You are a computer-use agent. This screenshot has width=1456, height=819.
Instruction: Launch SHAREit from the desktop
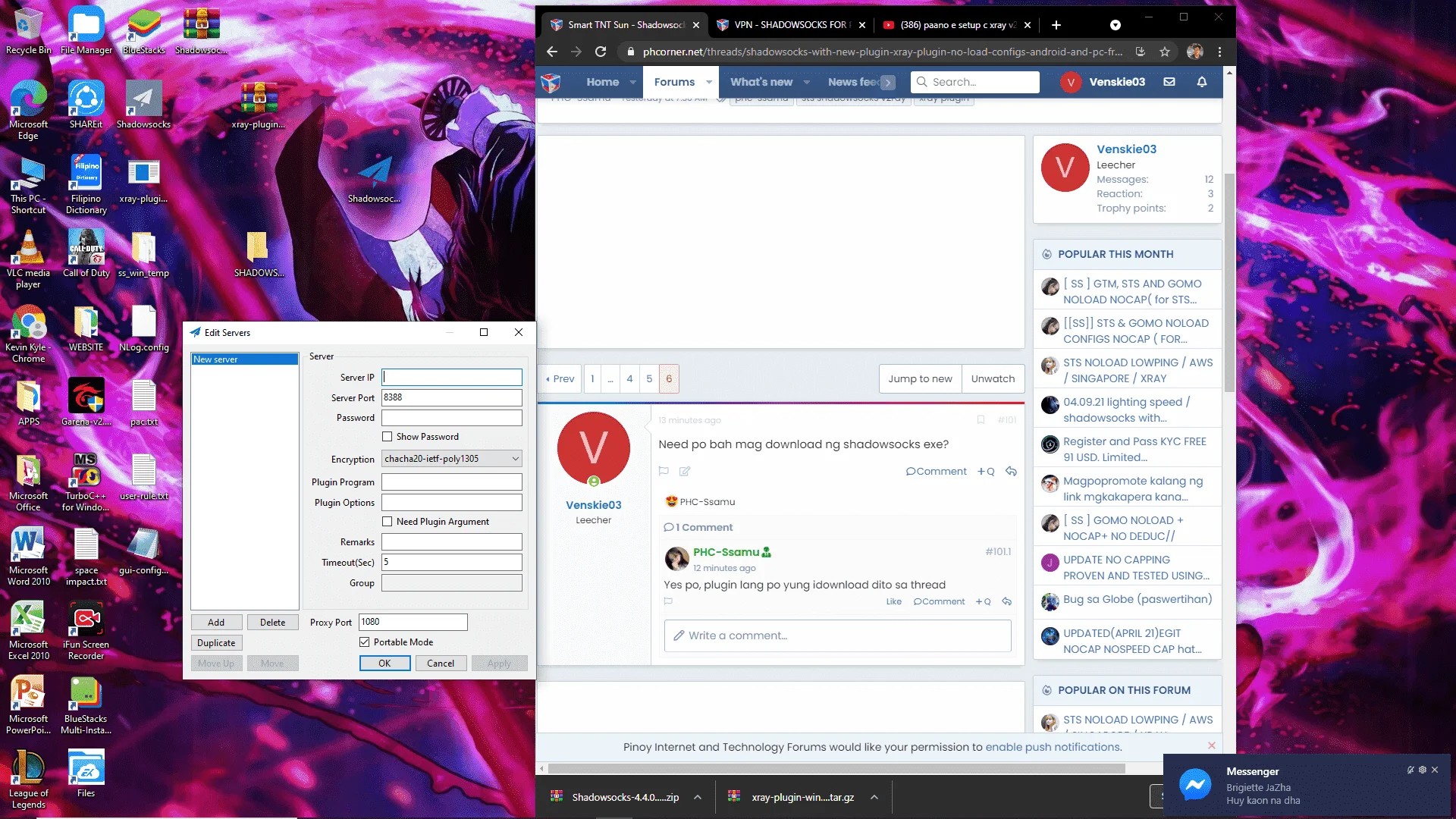(x=86, y=105)
